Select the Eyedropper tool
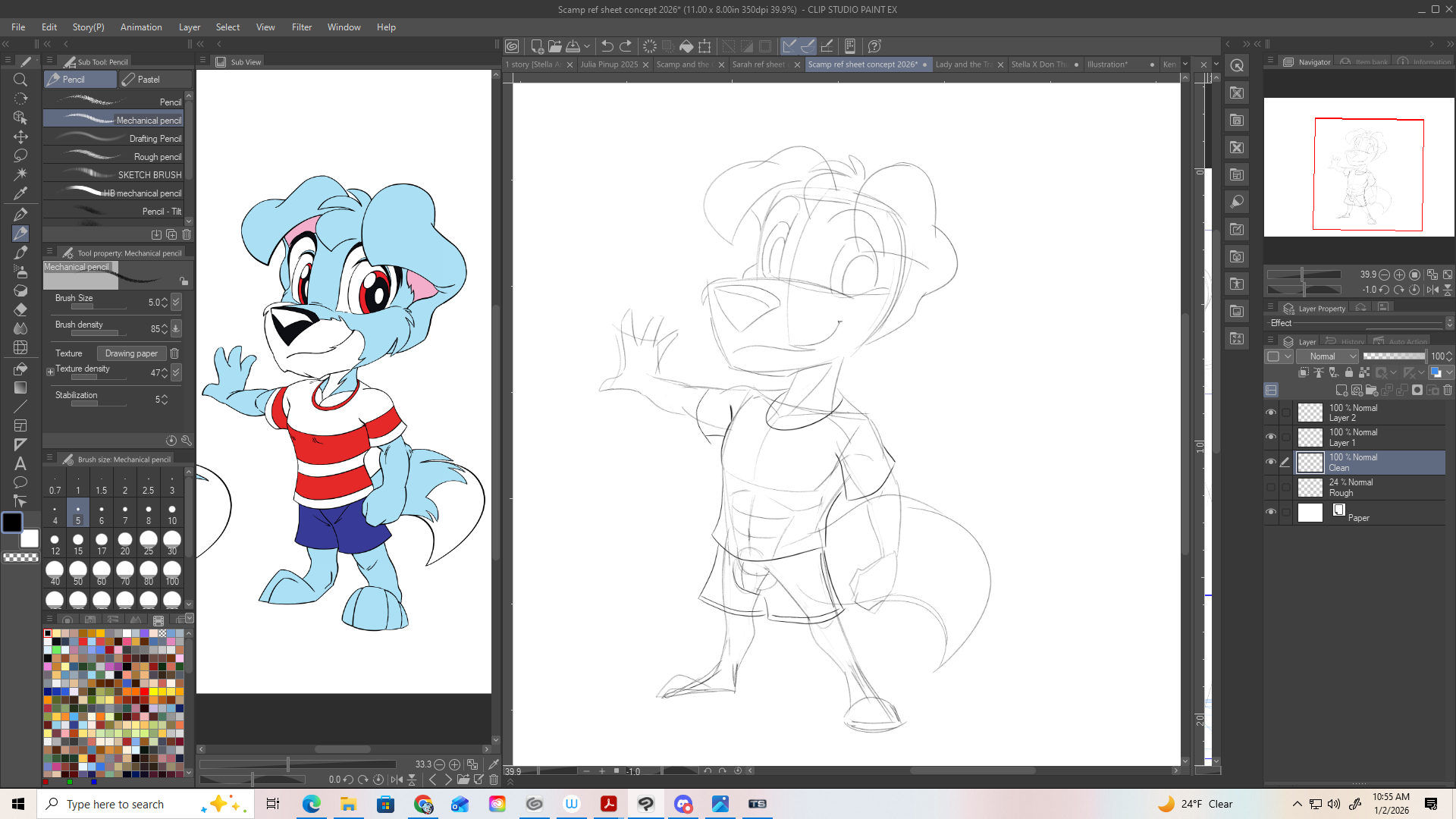Viewport: 1456px width, 819px height. pos(20,193)
